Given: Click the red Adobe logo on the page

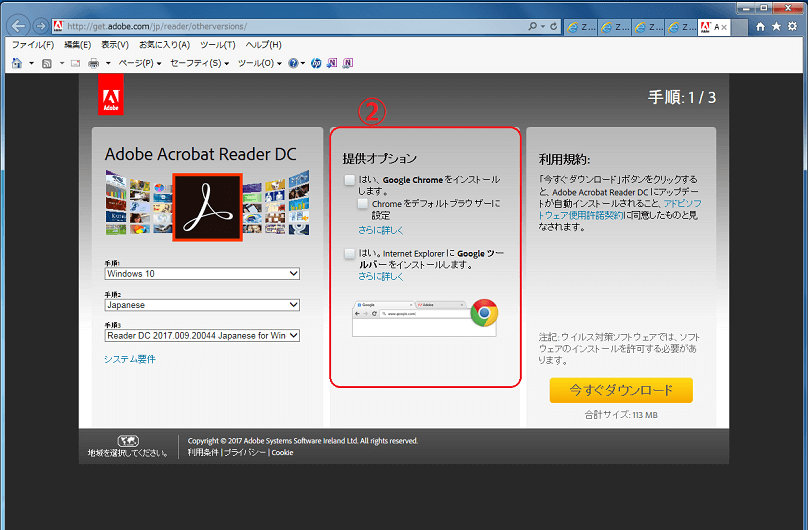Looking at the screenshot, I should click(111, 94).
